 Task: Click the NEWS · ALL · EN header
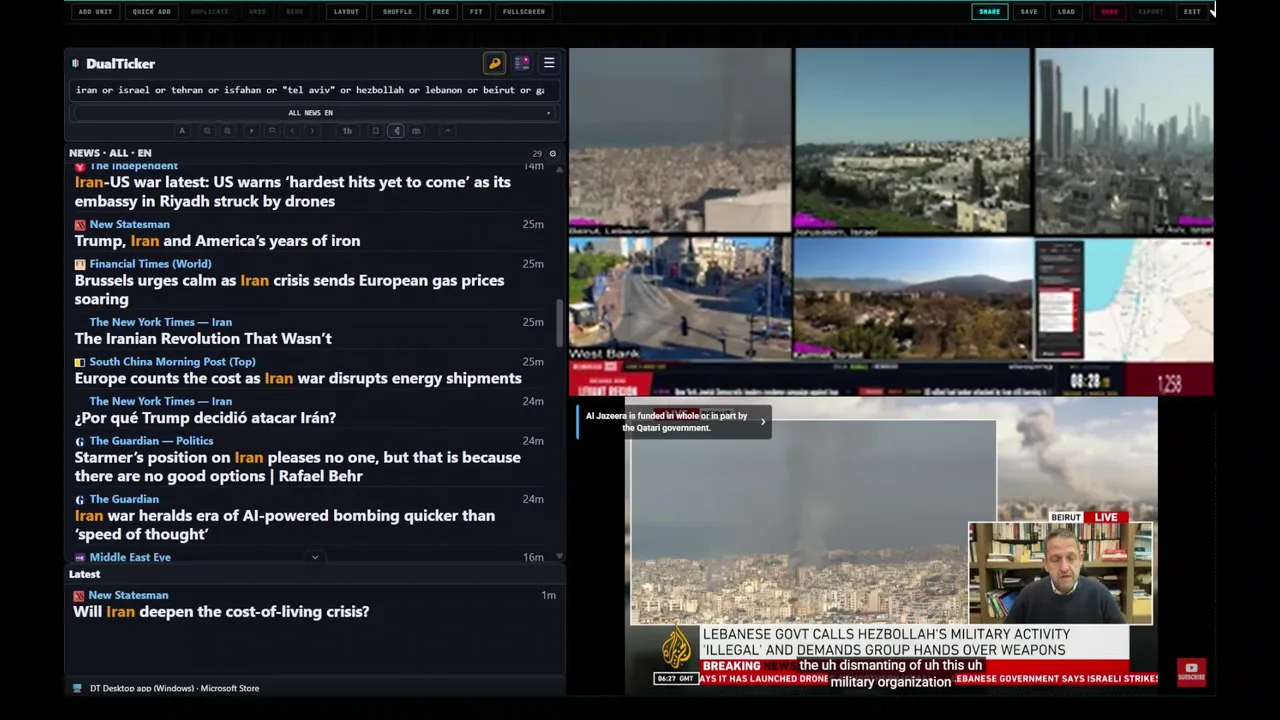click(110, 153)
